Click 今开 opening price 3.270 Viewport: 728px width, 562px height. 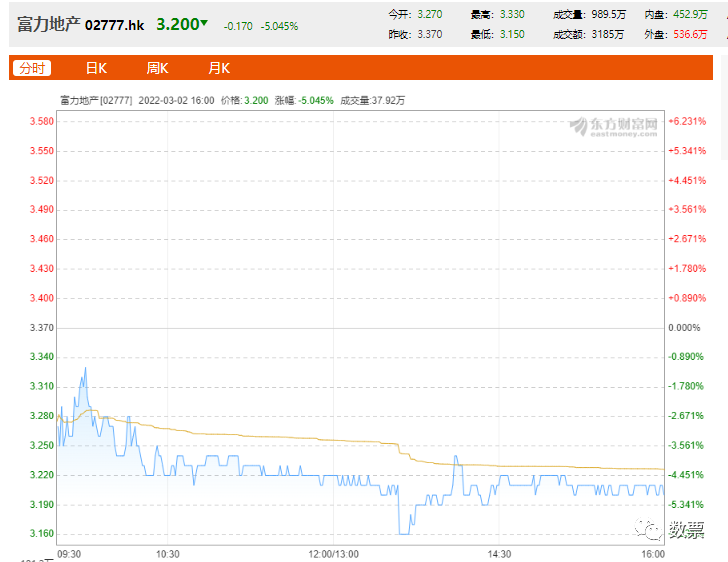[x=430, y=14]
